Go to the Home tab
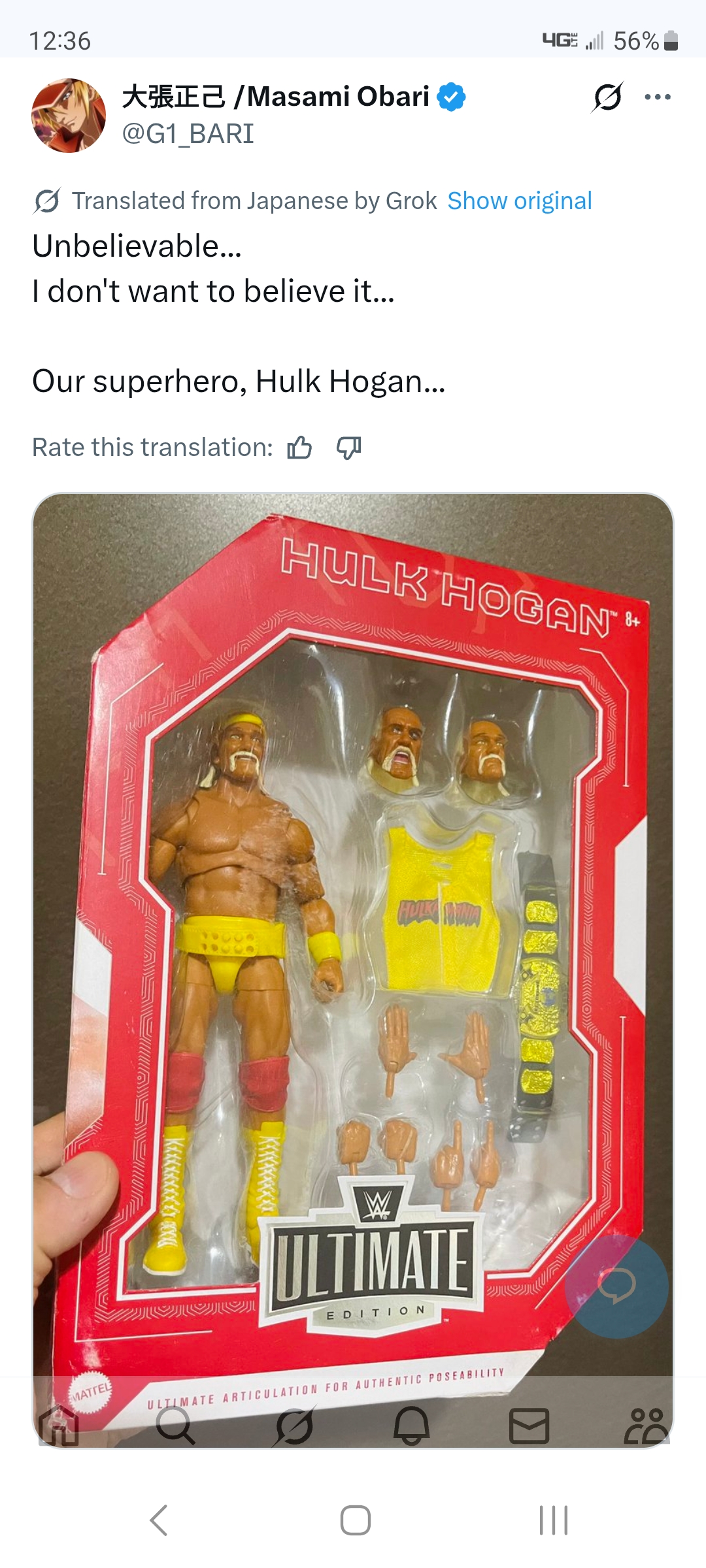The width and height of the screenshot is (706, 1568). tap(59, 1426)
